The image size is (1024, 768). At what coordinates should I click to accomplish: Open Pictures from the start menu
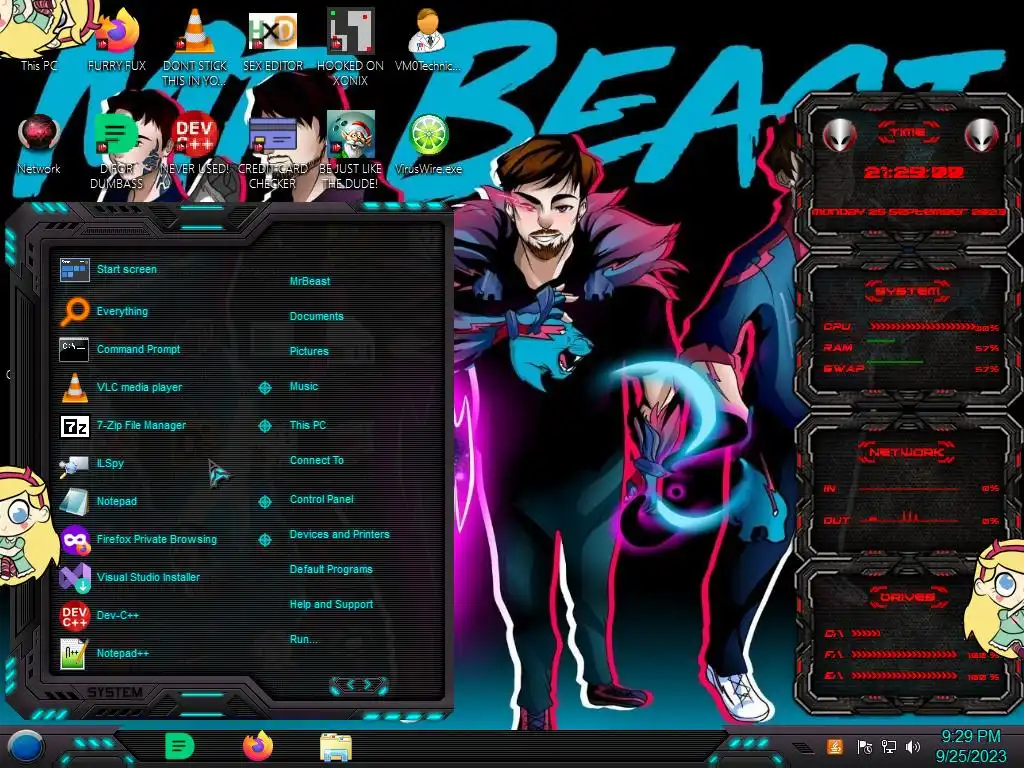click(309, 351)
